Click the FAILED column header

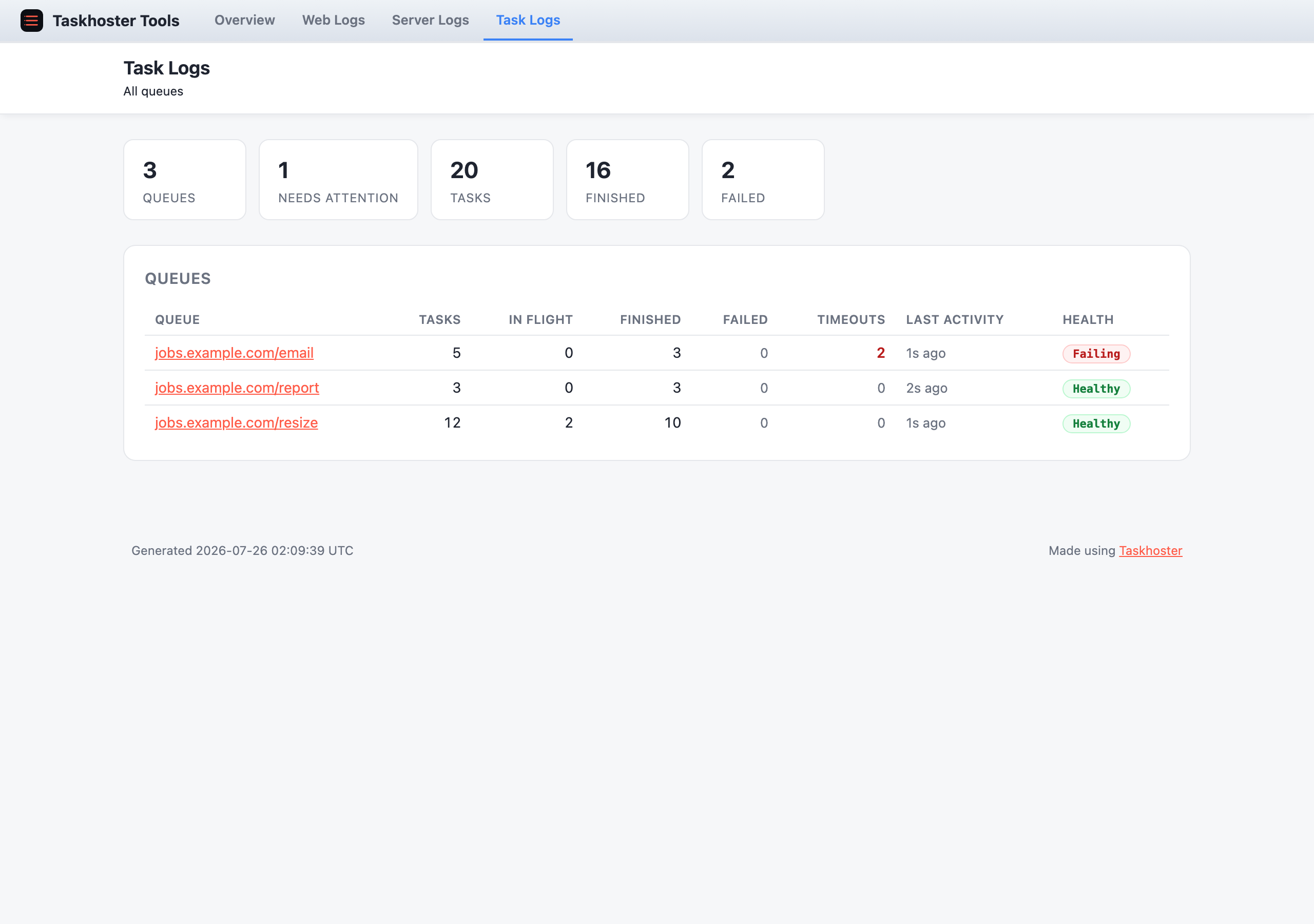[x=745, y=319]
